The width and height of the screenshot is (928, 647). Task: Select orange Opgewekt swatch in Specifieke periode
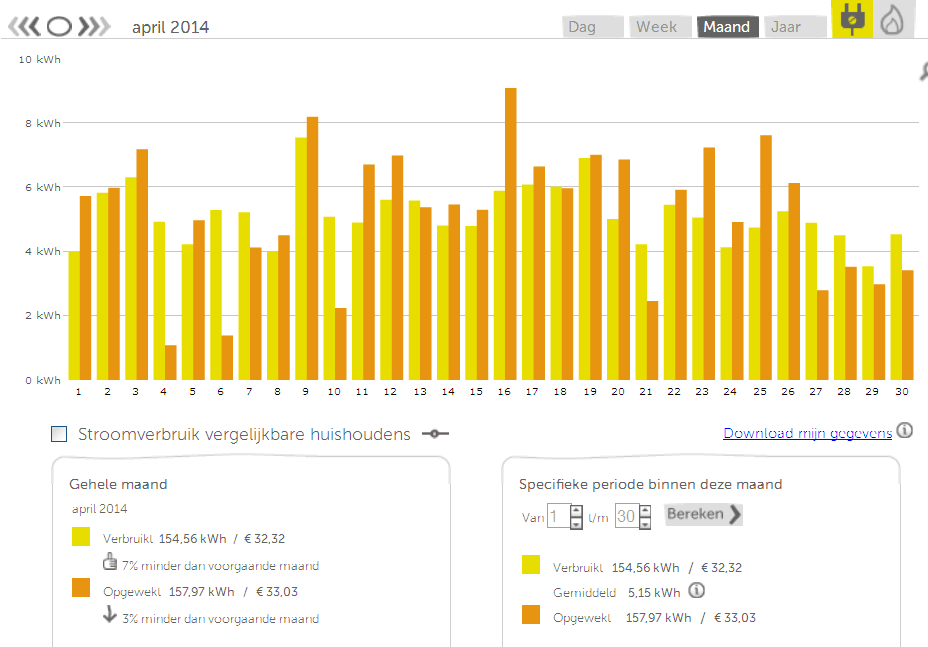531,614
